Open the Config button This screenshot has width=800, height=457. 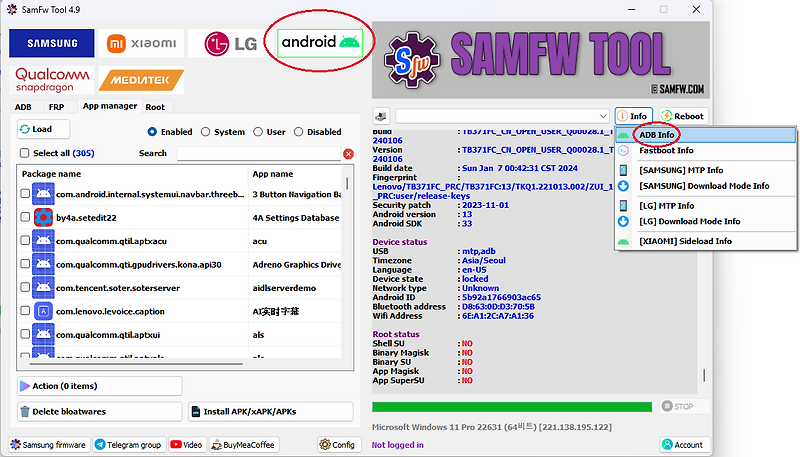pos(339,445)
